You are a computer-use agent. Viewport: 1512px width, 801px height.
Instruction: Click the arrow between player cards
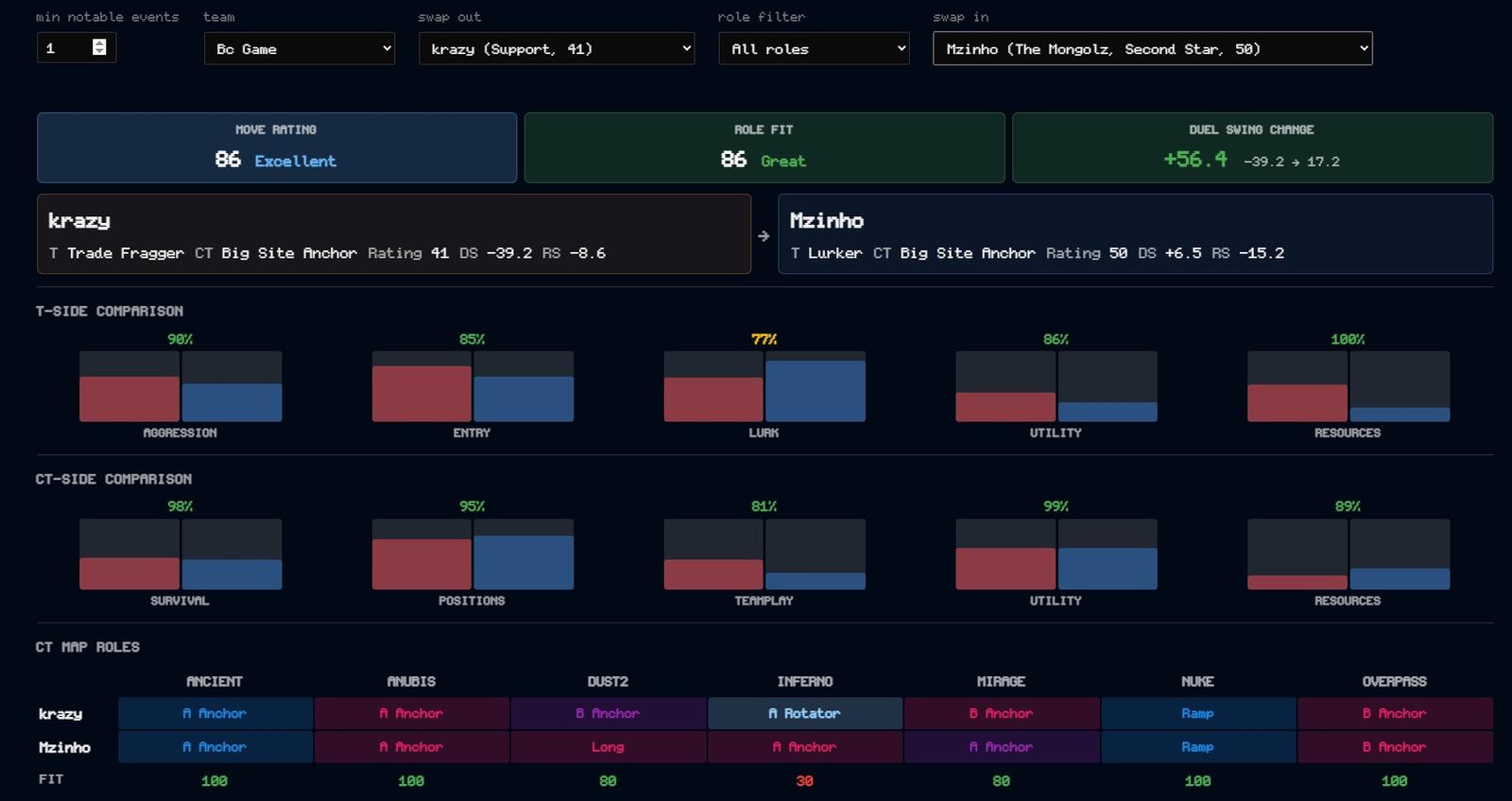pyautogui.click(x=764, y=236)
